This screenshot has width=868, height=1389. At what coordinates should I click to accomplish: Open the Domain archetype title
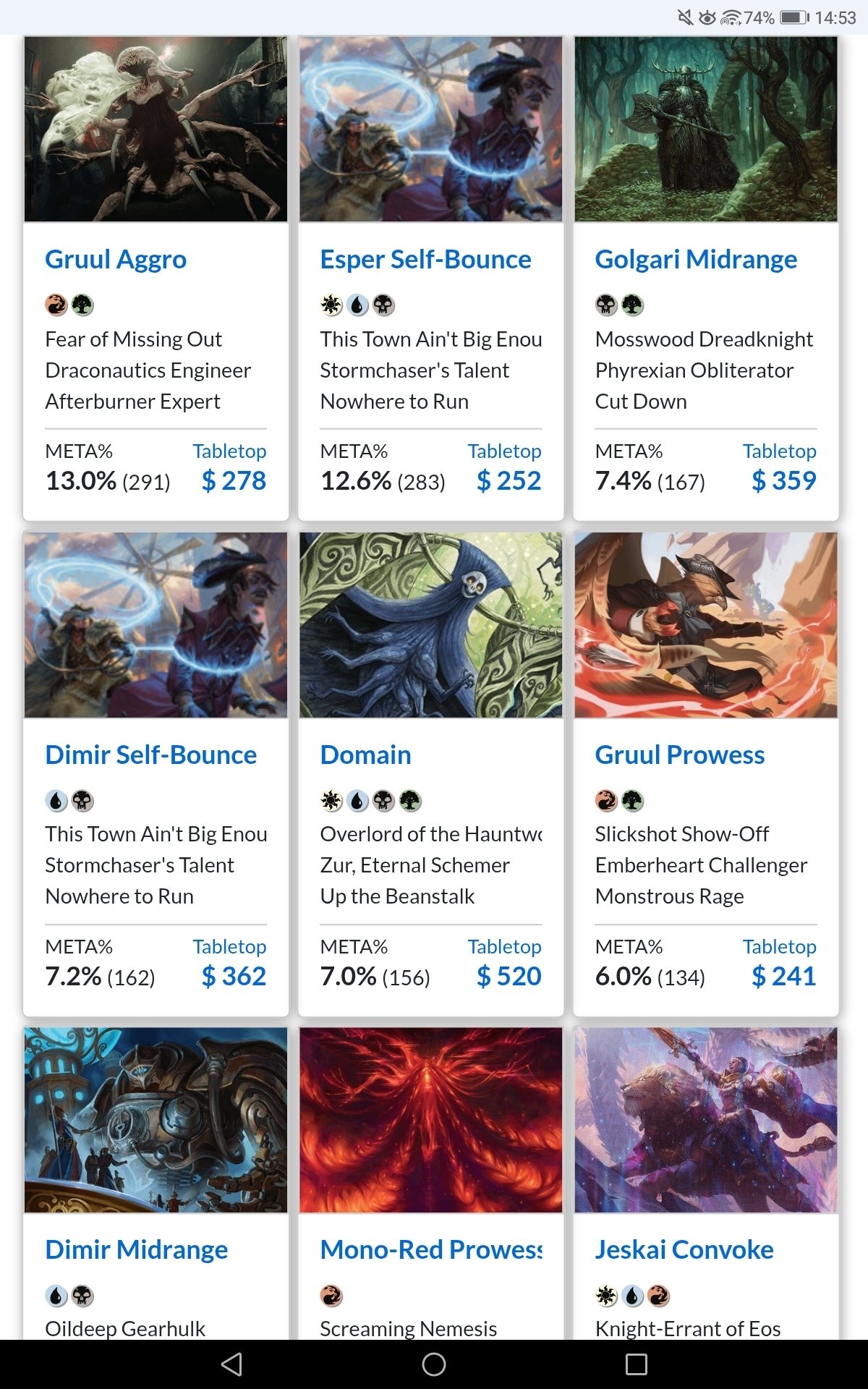[x=365, y=755]
